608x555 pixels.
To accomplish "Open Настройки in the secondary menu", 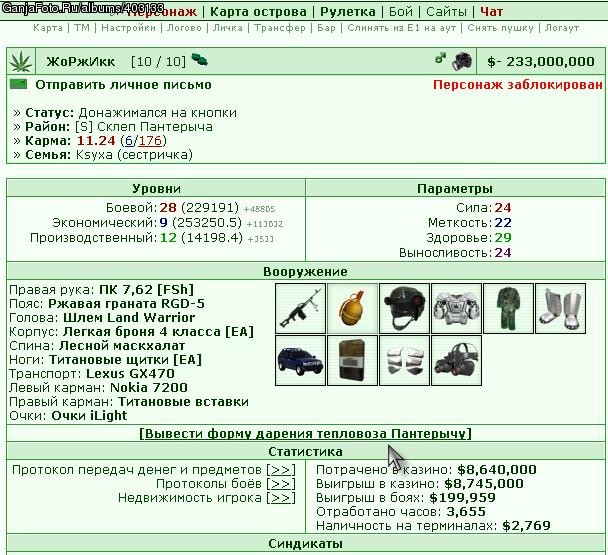I will [128, 28].
